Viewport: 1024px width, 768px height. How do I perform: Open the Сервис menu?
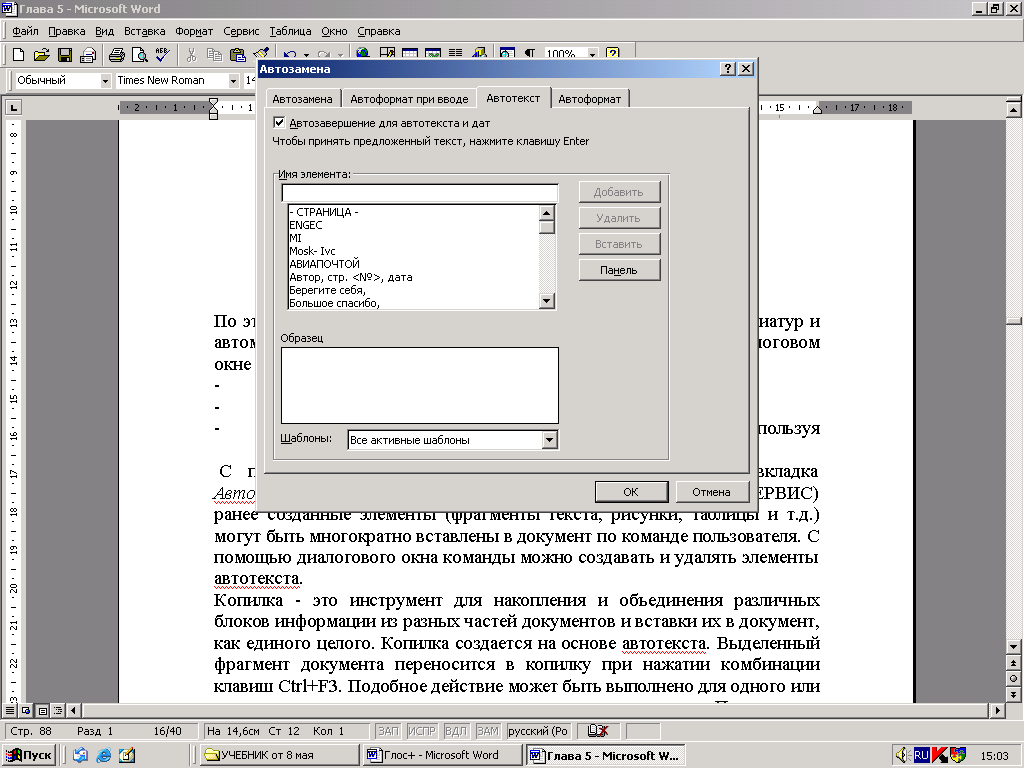point(241,31)
